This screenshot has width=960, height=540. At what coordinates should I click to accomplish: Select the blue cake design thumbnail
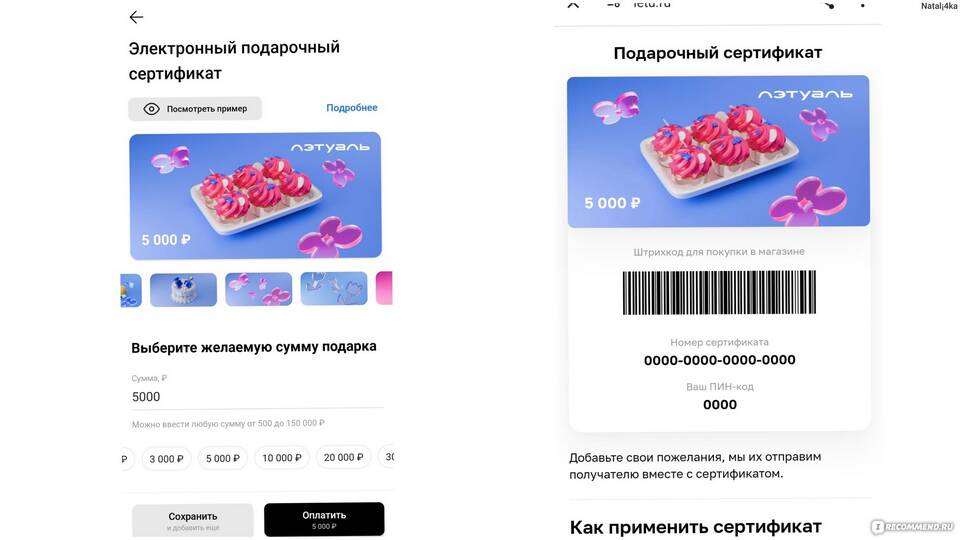[183, 290]
